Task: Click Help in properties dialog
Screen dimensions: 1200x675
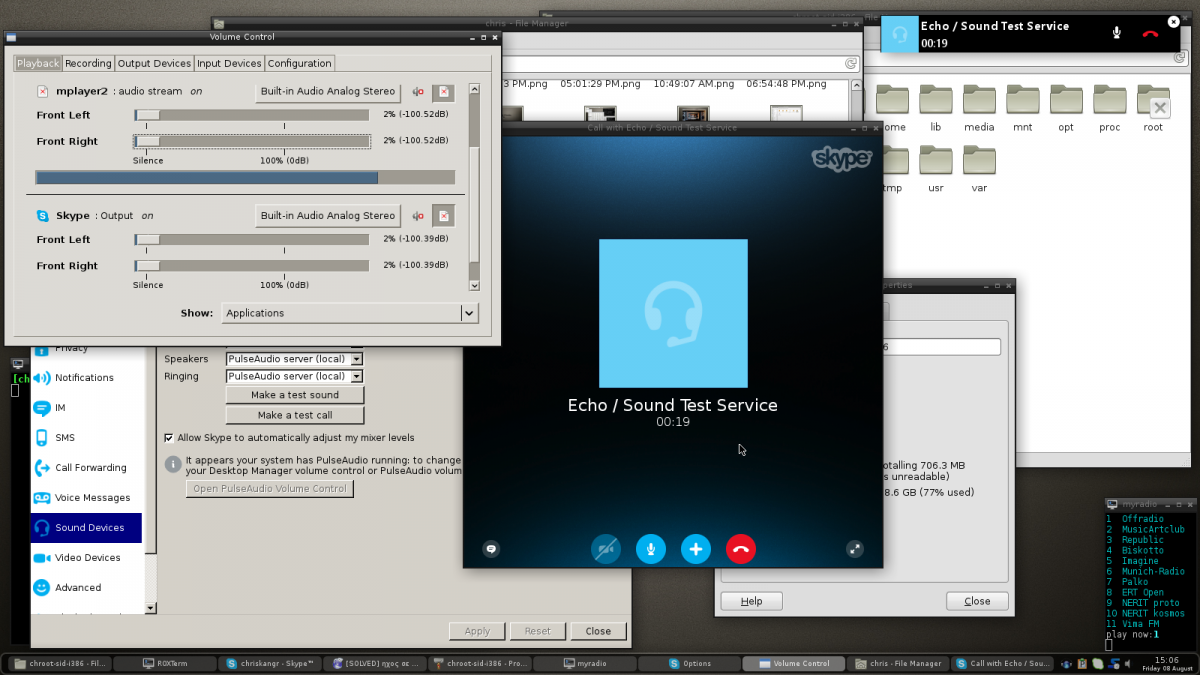Action: click(x=751, y=601)
